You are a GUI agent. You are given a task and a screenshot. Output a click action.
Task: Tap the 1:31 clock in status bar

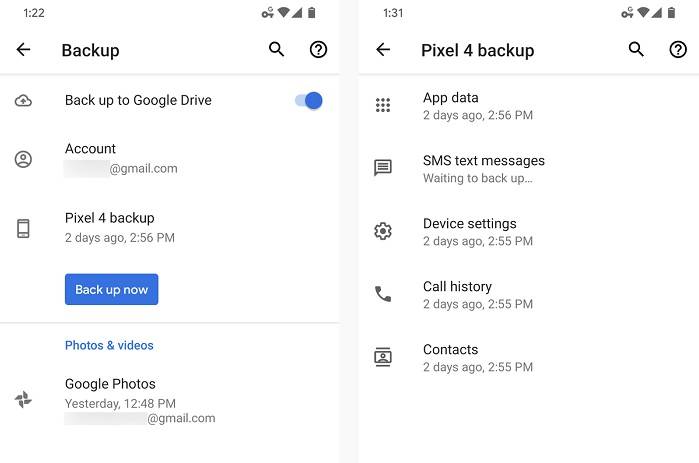pos(393,13)
